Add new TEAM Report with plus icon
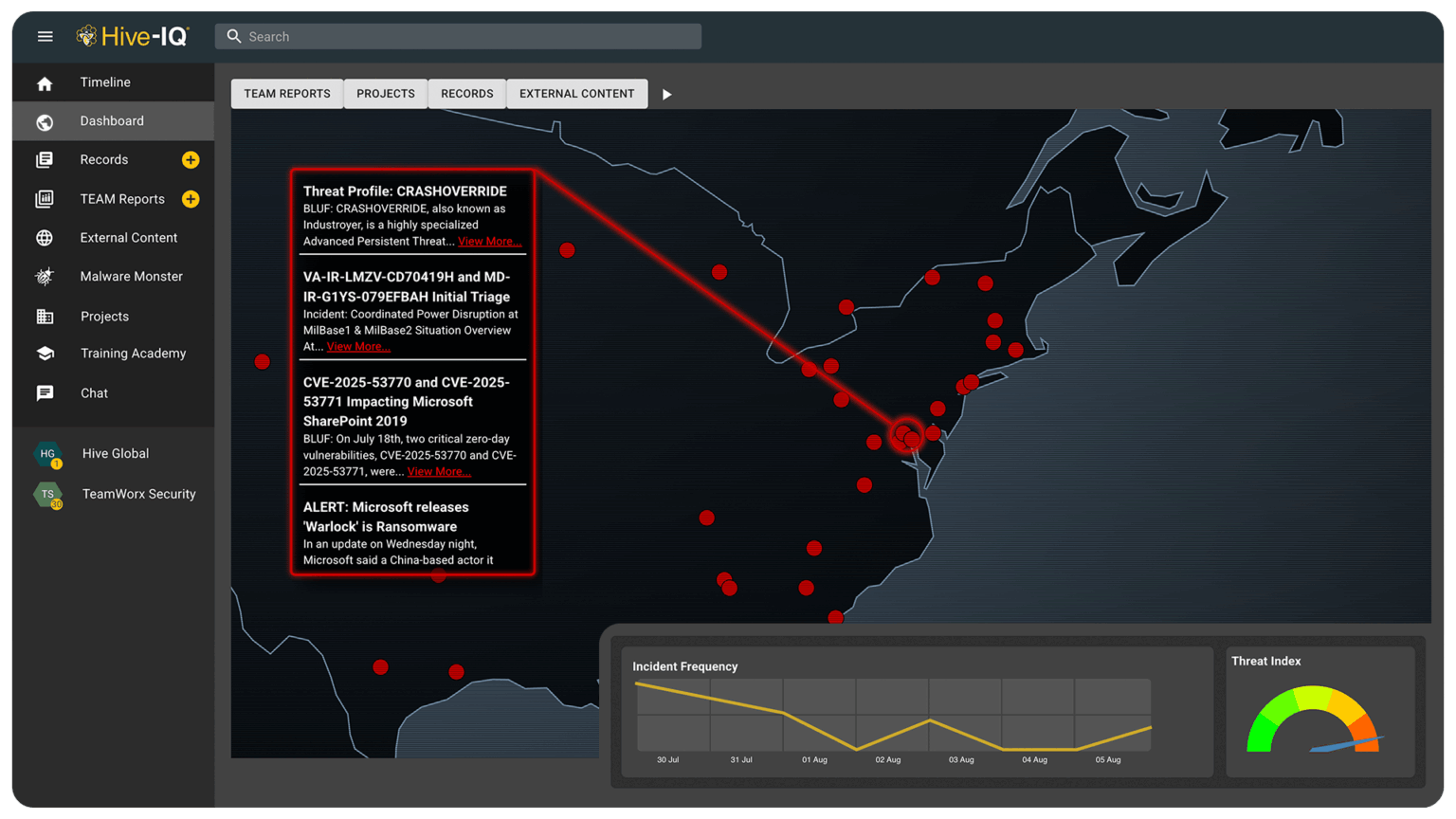The image size is (1456, 819). pos(191,199)
